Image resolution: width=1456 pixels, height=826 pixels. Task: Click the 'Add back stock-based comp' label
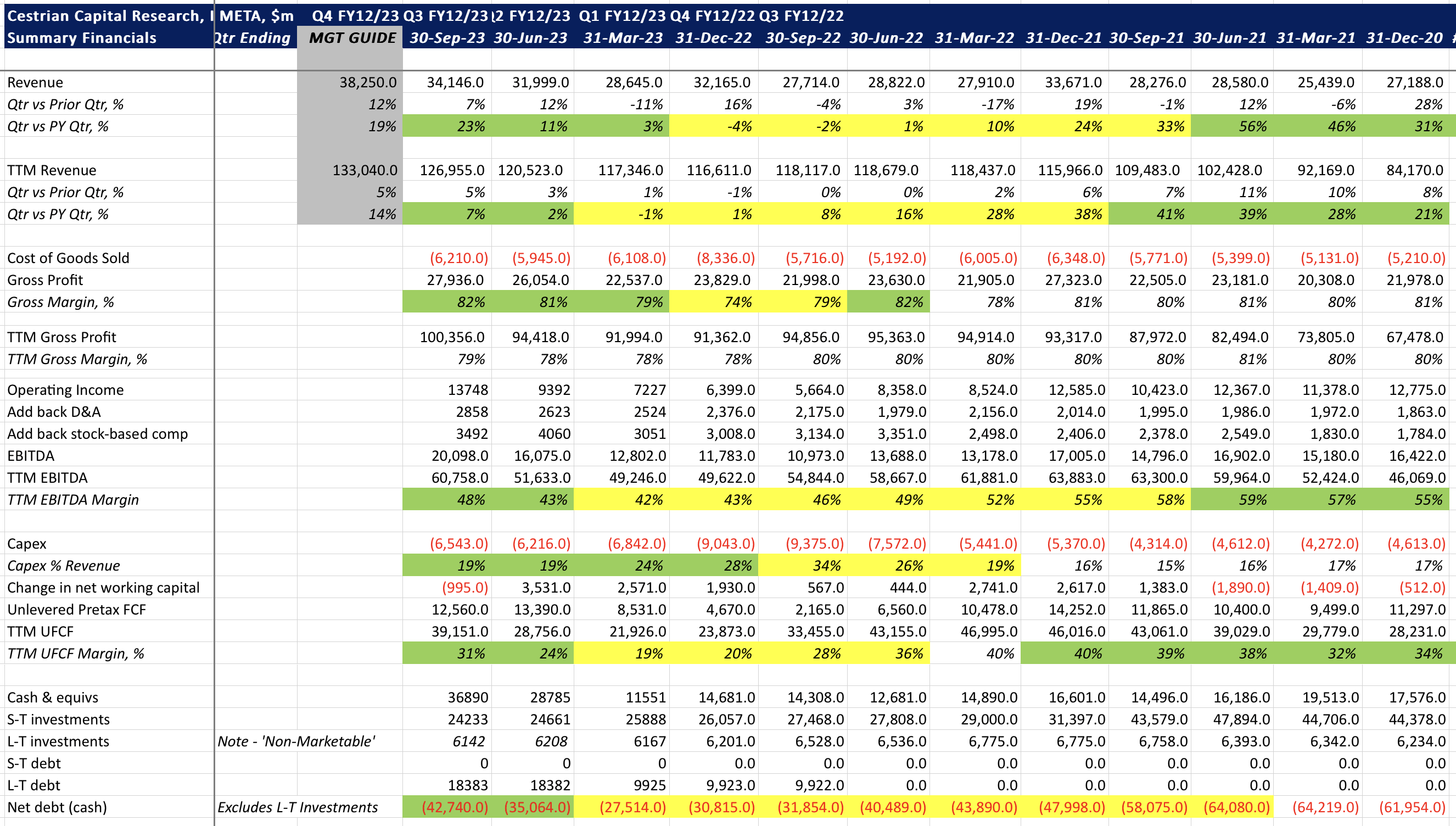click(97, 434)
